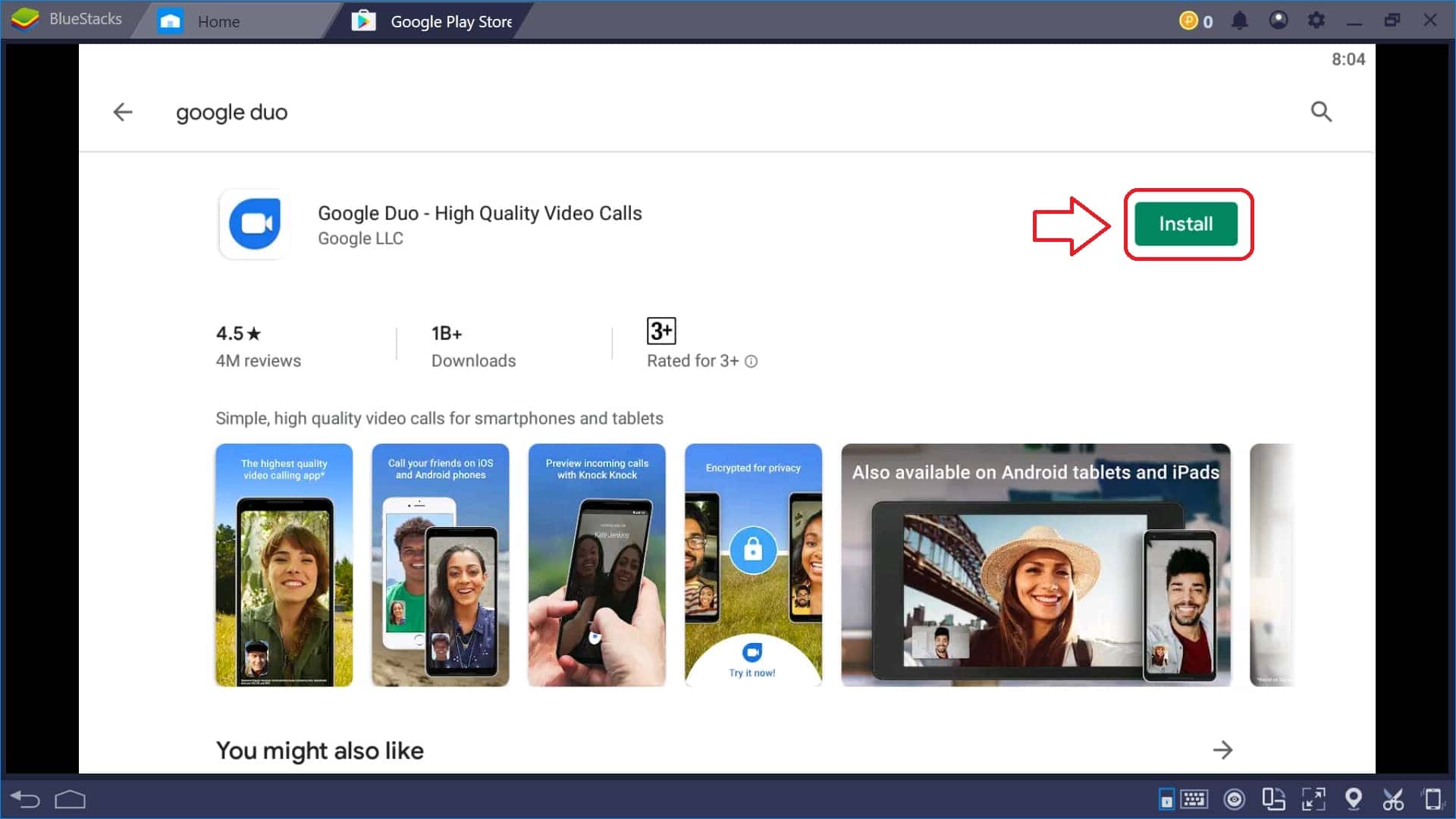Image resolution: width=1456 pixels, height=819 pixels.
Task: Install Google Duo
Action: coord(1186,224)
